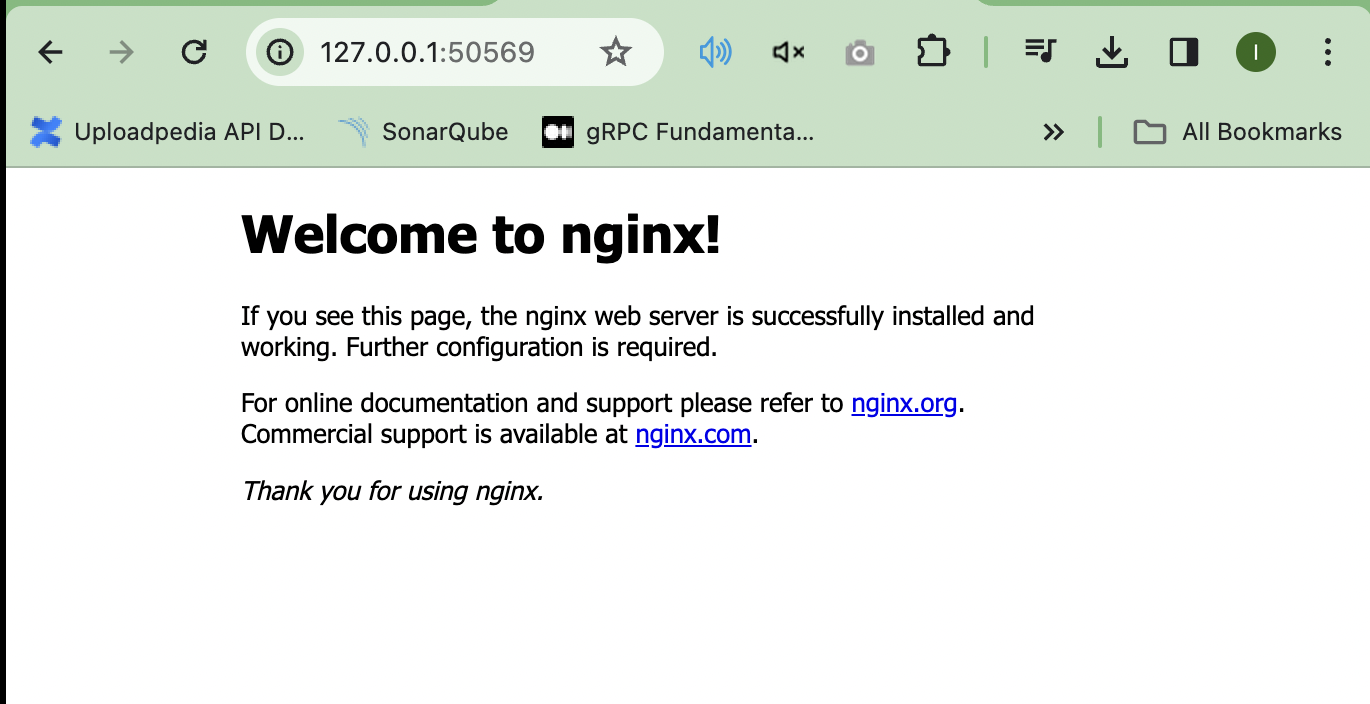View site information for 127.0.0.1
The image size is (1370, 704).
tap(280, 52)
